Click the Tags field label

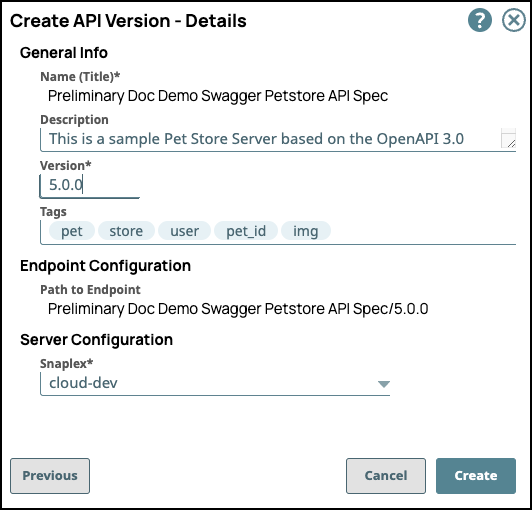[x=53, y=212]
